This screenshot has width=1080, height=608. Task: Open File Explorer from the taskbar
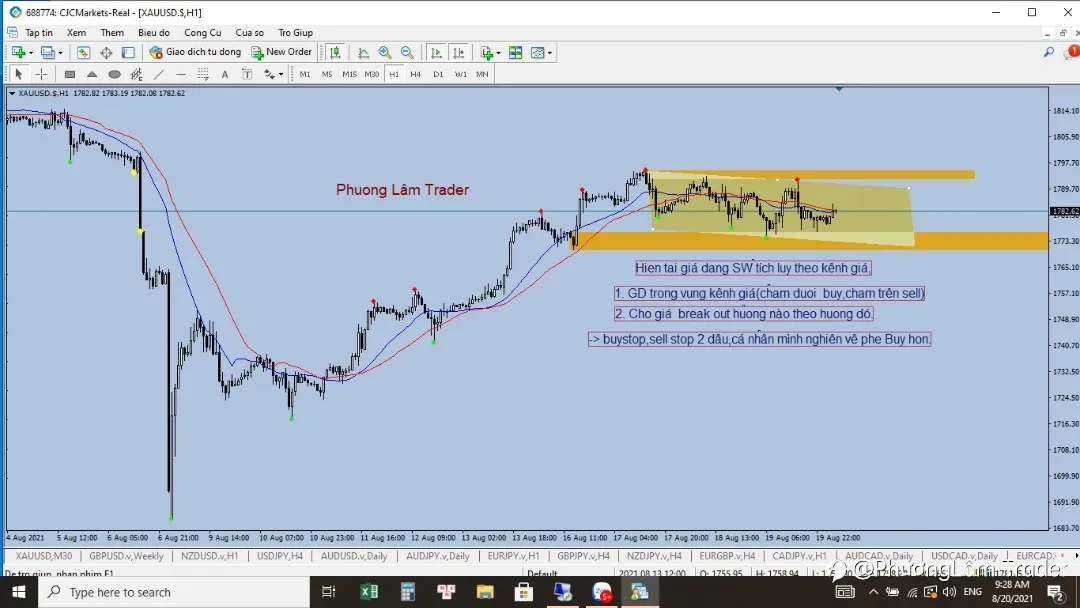point(485,592)
